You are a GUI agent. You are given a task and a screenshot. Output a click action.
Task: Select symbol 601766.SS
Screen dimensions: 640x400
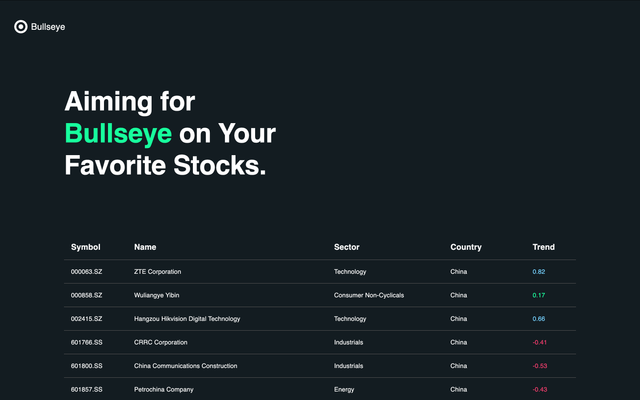[87, 342]
